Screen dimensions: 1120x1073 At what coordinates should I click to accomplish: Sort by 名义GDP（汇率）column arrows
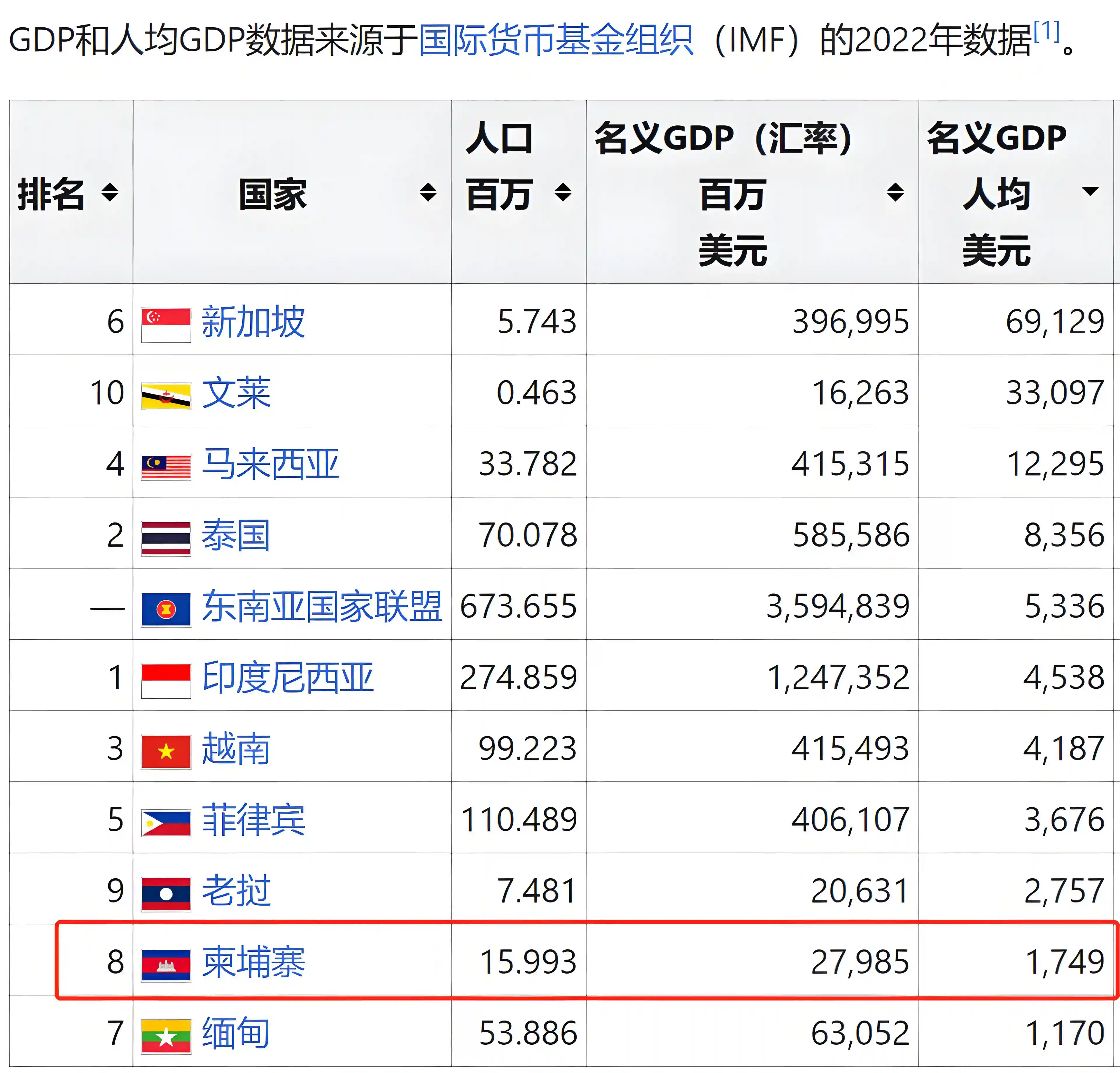click(895, 192)
